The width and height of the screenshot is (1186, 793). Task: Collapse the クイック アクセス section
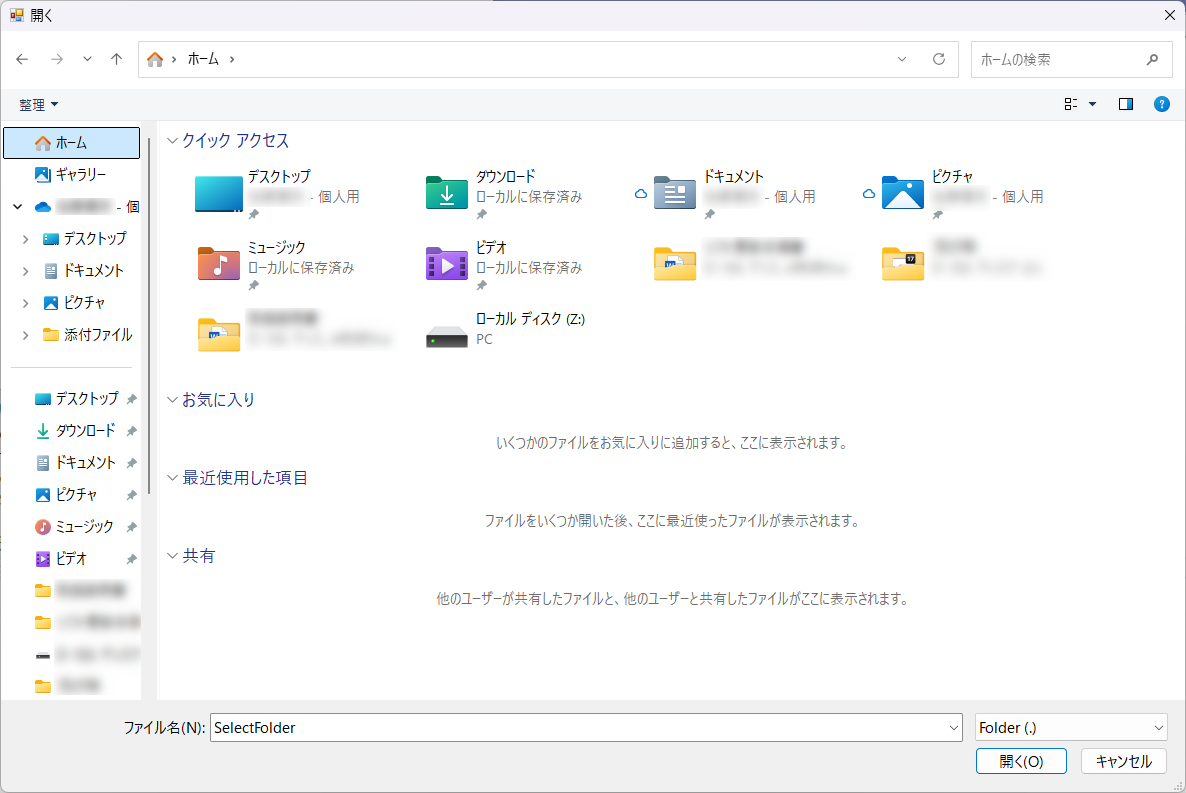tap(172, 140)
